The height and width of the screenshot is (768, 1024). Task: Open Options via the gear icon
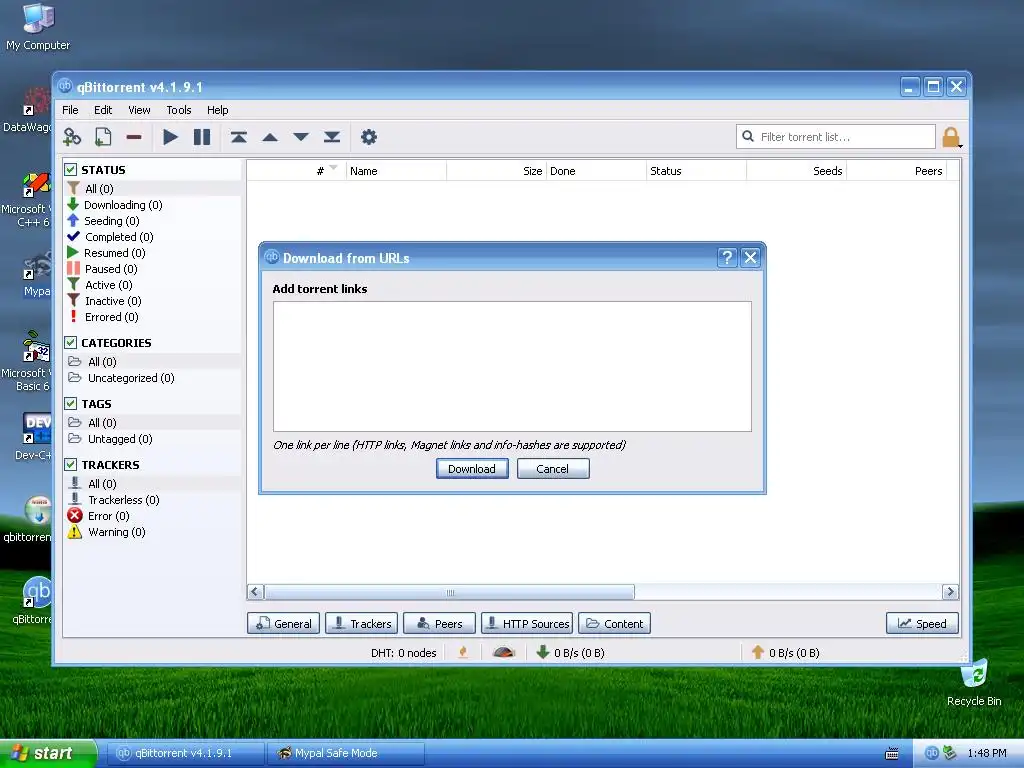click(x=369, y=137)
